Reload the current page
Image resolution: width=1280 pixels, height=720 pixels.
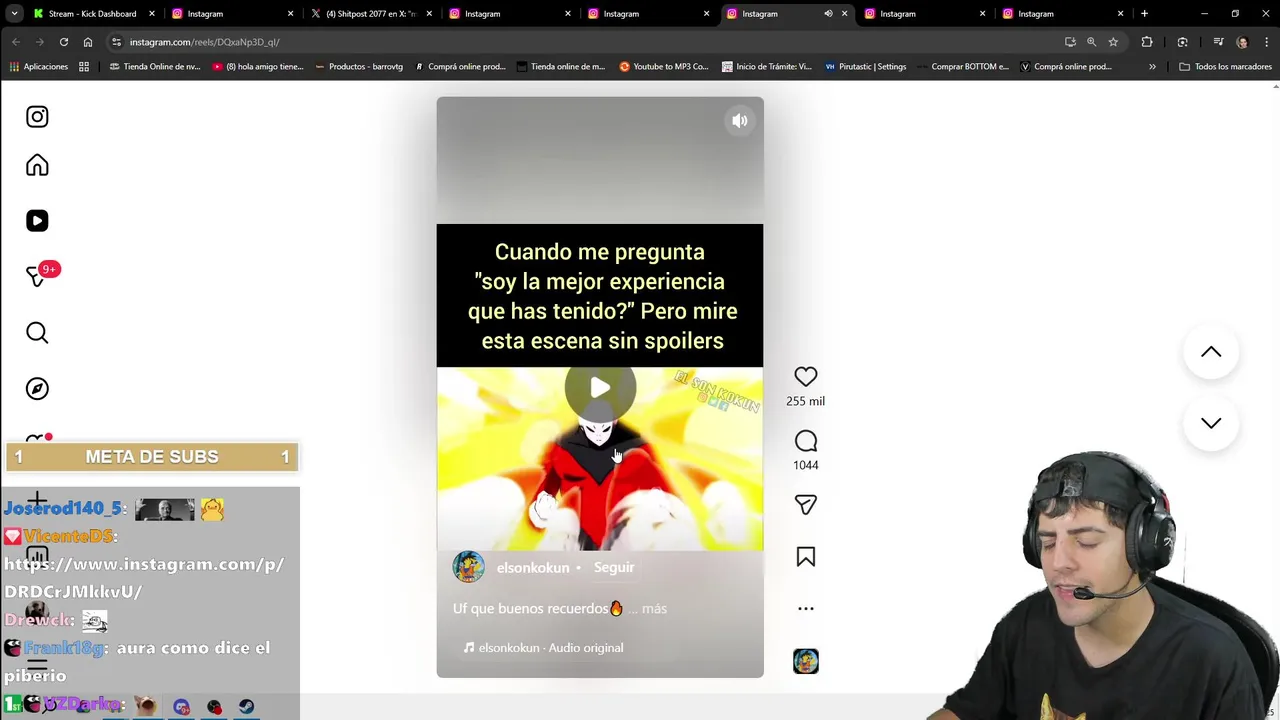click(64, 42)
